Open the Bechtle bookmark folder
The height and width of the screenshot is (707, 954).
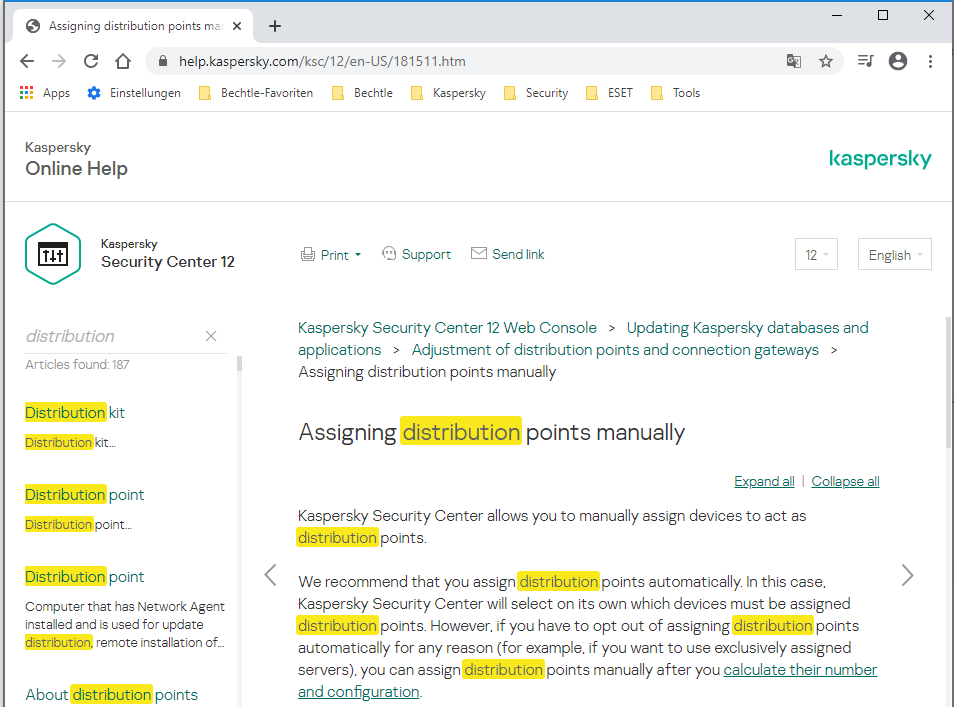point(362,93)
